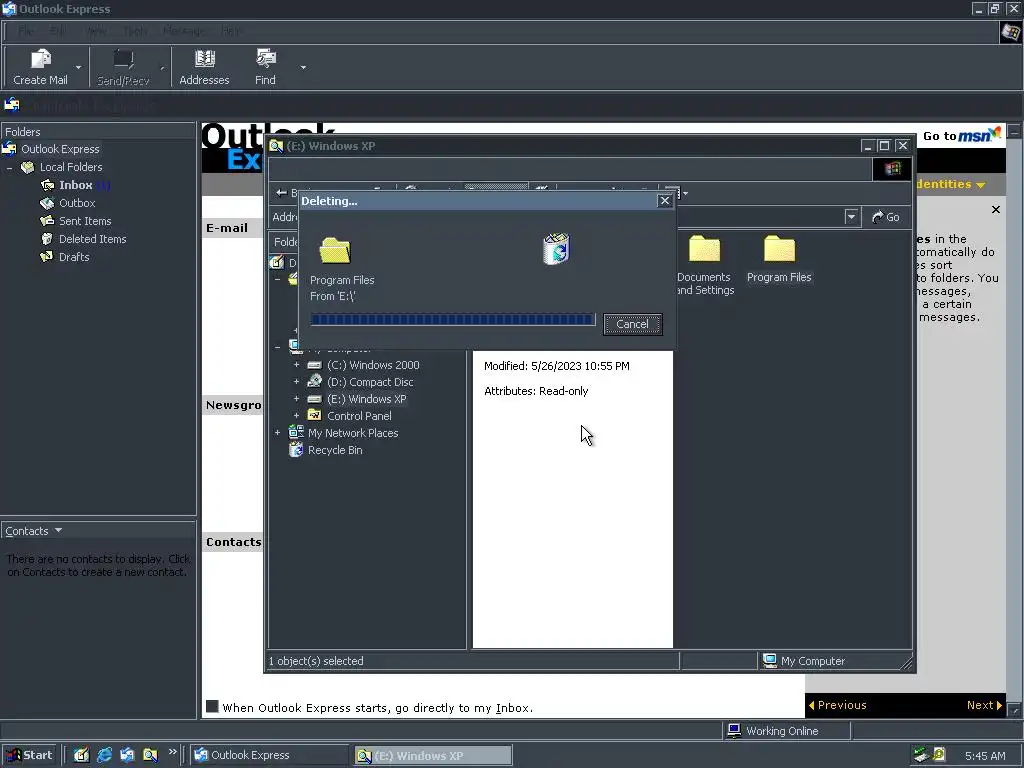Image resolution: width=1024 pixels, height=768 pixels.
Task: Switch to Outlook Express taskbar button
Action: 269,755
